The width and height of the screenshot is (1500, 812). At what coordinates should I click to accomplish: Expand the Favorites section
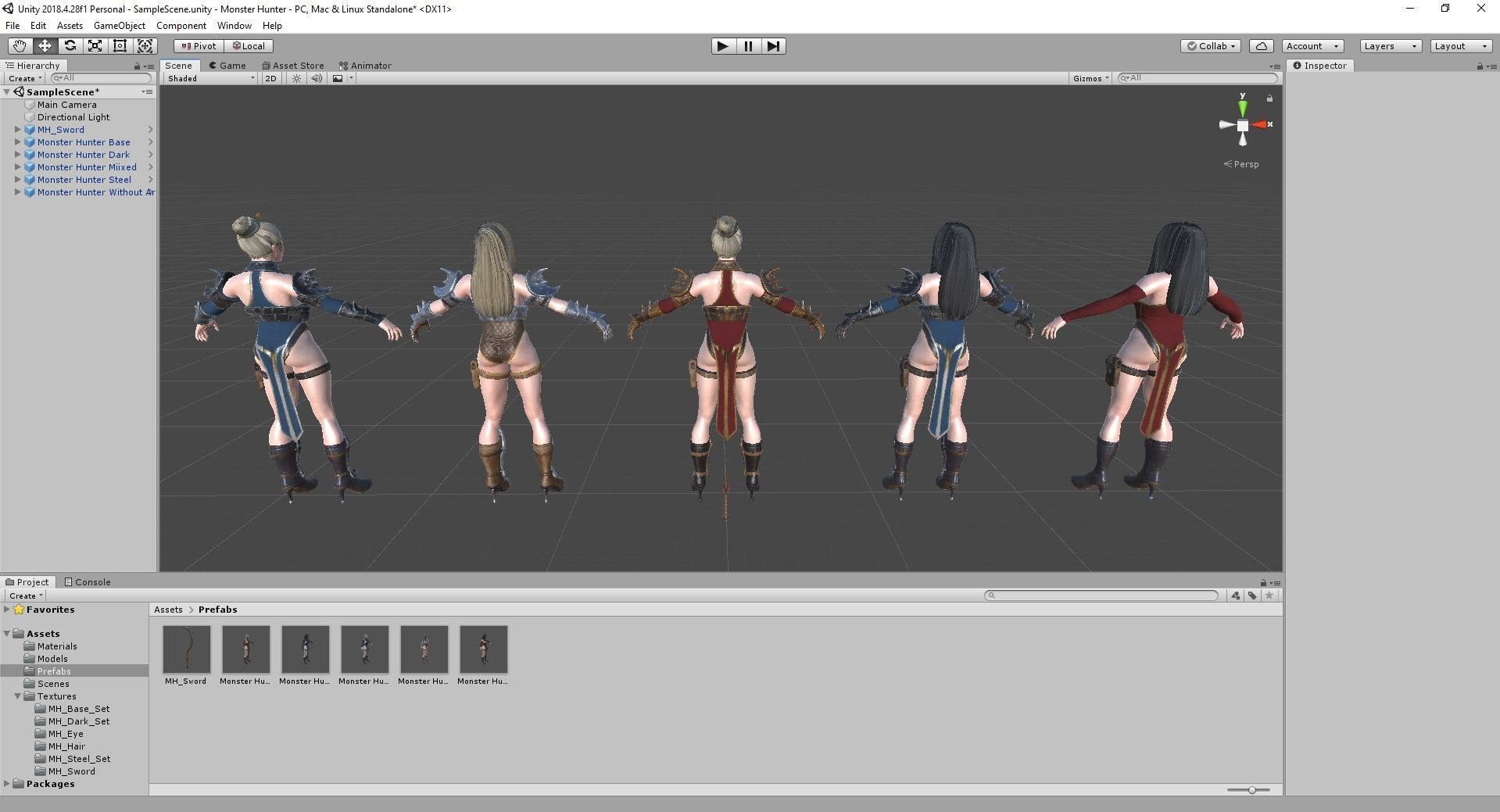pos(6,610)
